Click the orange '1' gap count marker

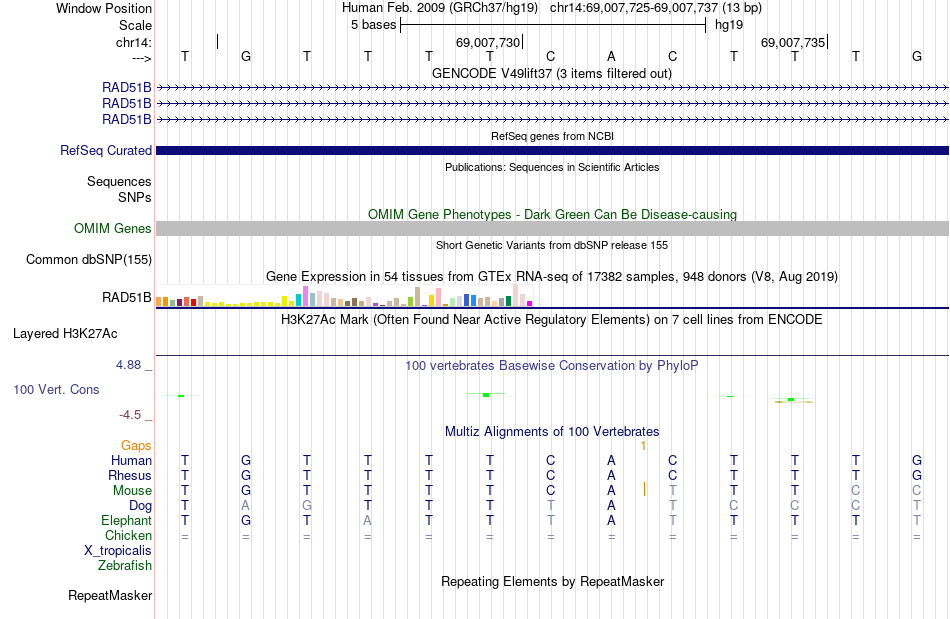point(643,446)
